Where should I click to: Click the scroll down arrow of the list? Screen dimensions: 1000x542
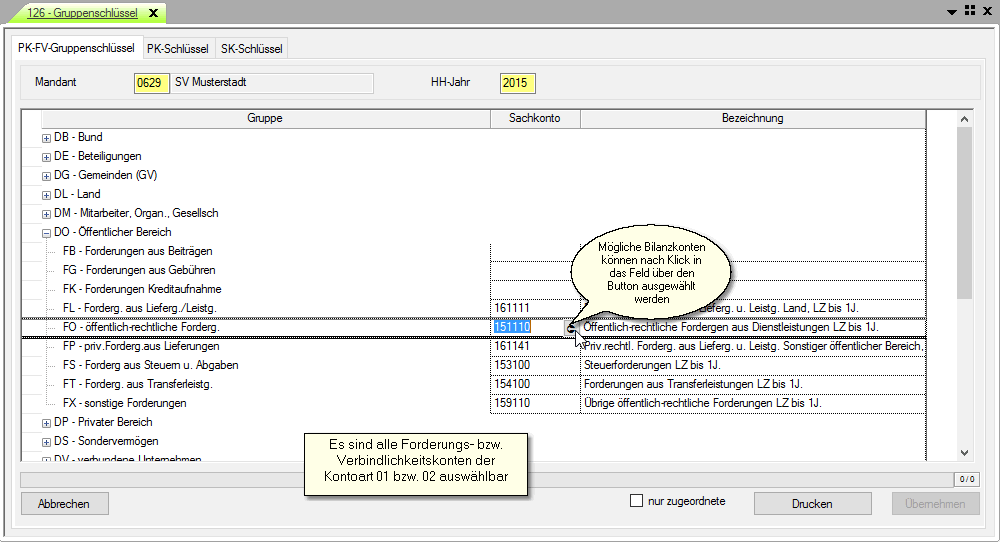coord(964,453)
